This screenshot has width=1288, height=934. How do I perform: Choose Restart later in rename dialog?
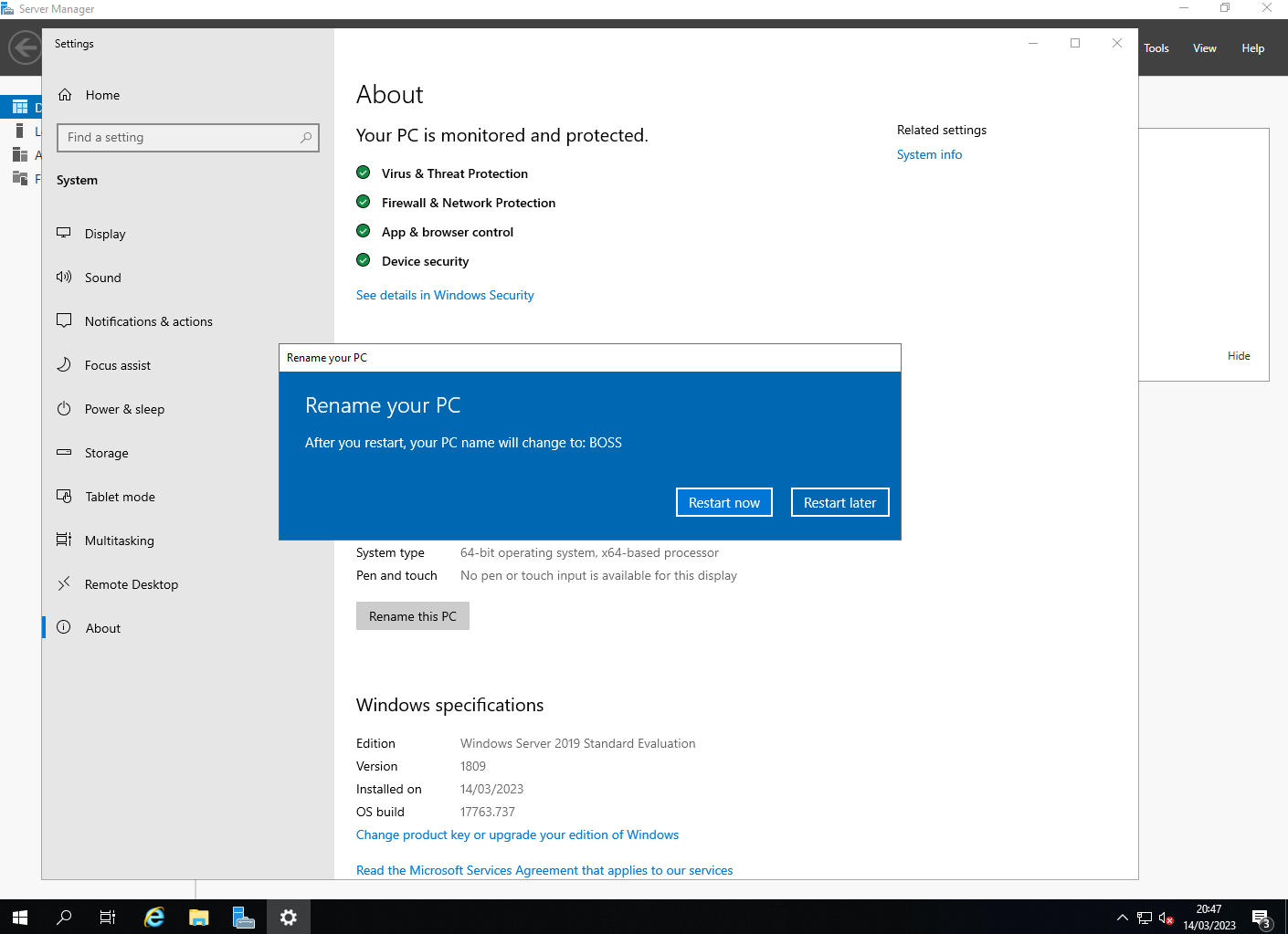(x=839, y=502)
